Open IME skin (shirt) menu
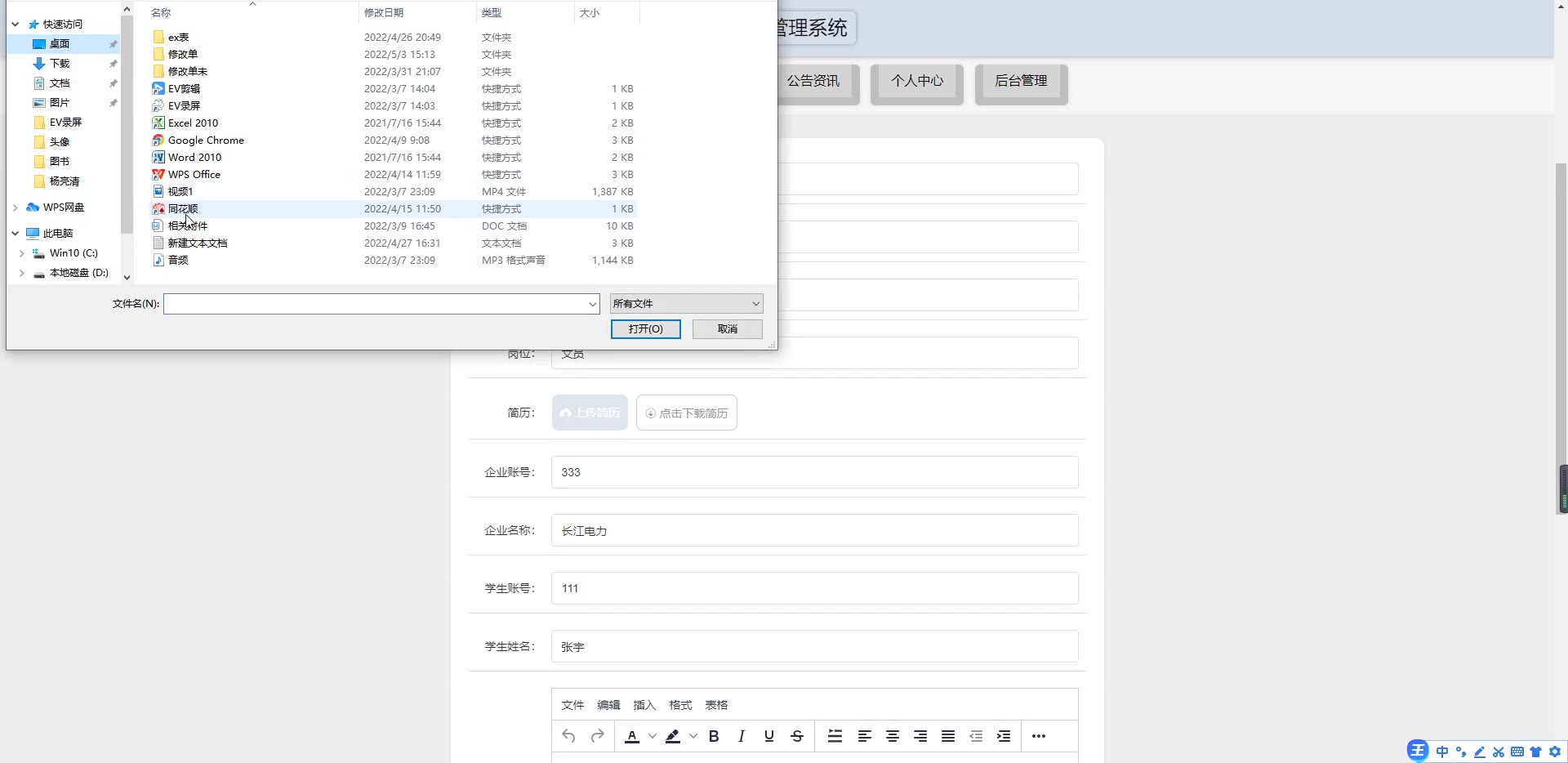The width and height of the screenshot is (1568, 763). pyautogui.click(x=1536, y=752)
